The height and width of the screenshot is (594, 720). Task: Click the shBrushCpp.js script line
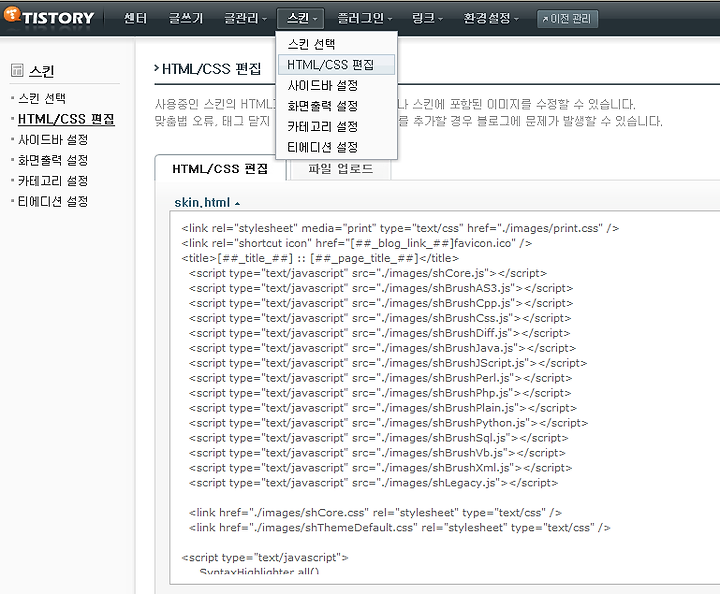click(381, 303)
